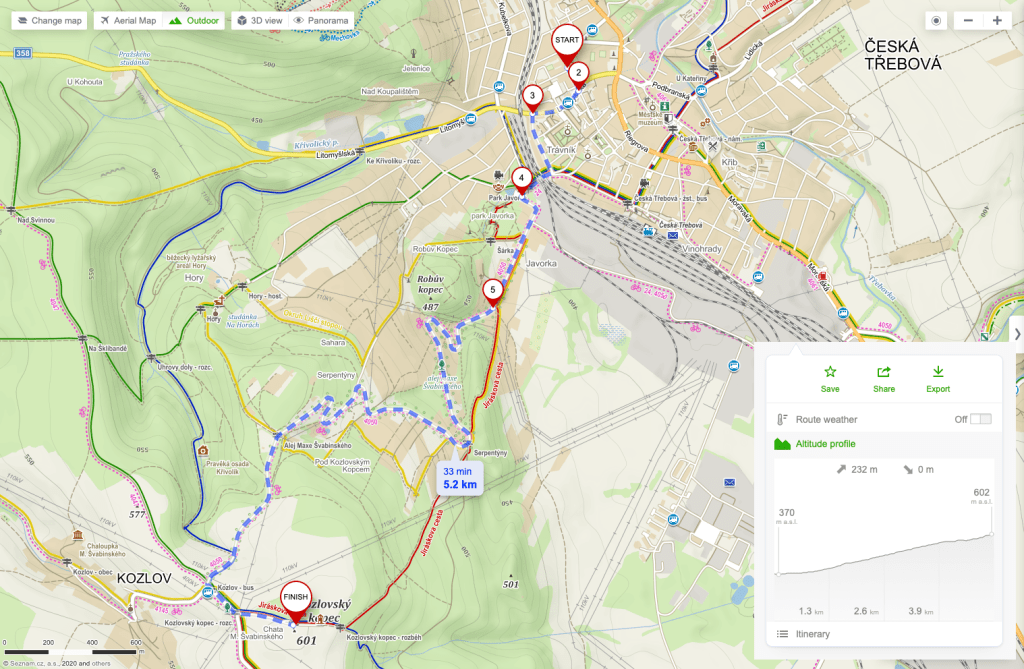This screenshot has width=1024, height=669.
Task: Open the Change map menu
Action: pyautogui.click(x=50, y=20)
